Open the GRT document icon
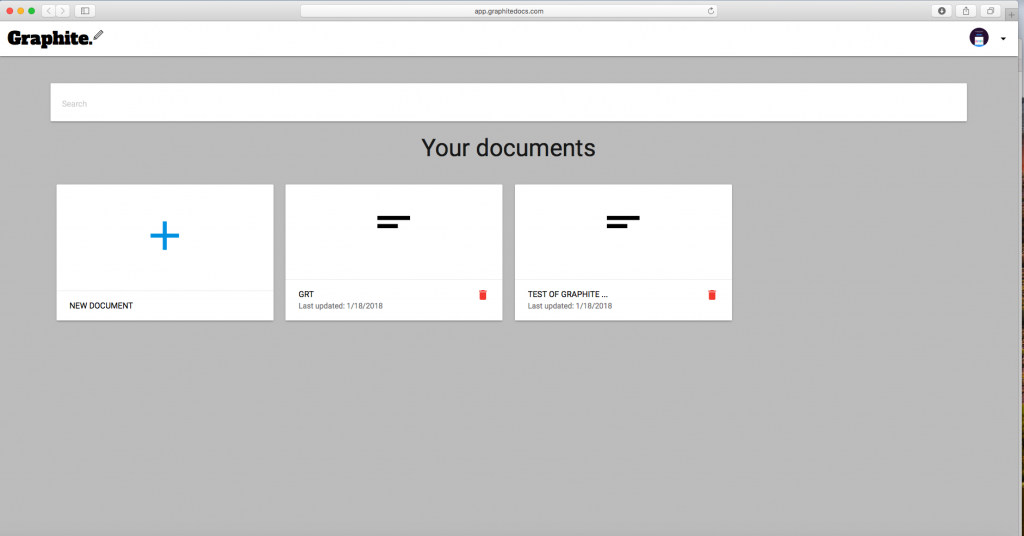Image resolution: width=1024 pixels, height=536 pixels. point(393,222)
